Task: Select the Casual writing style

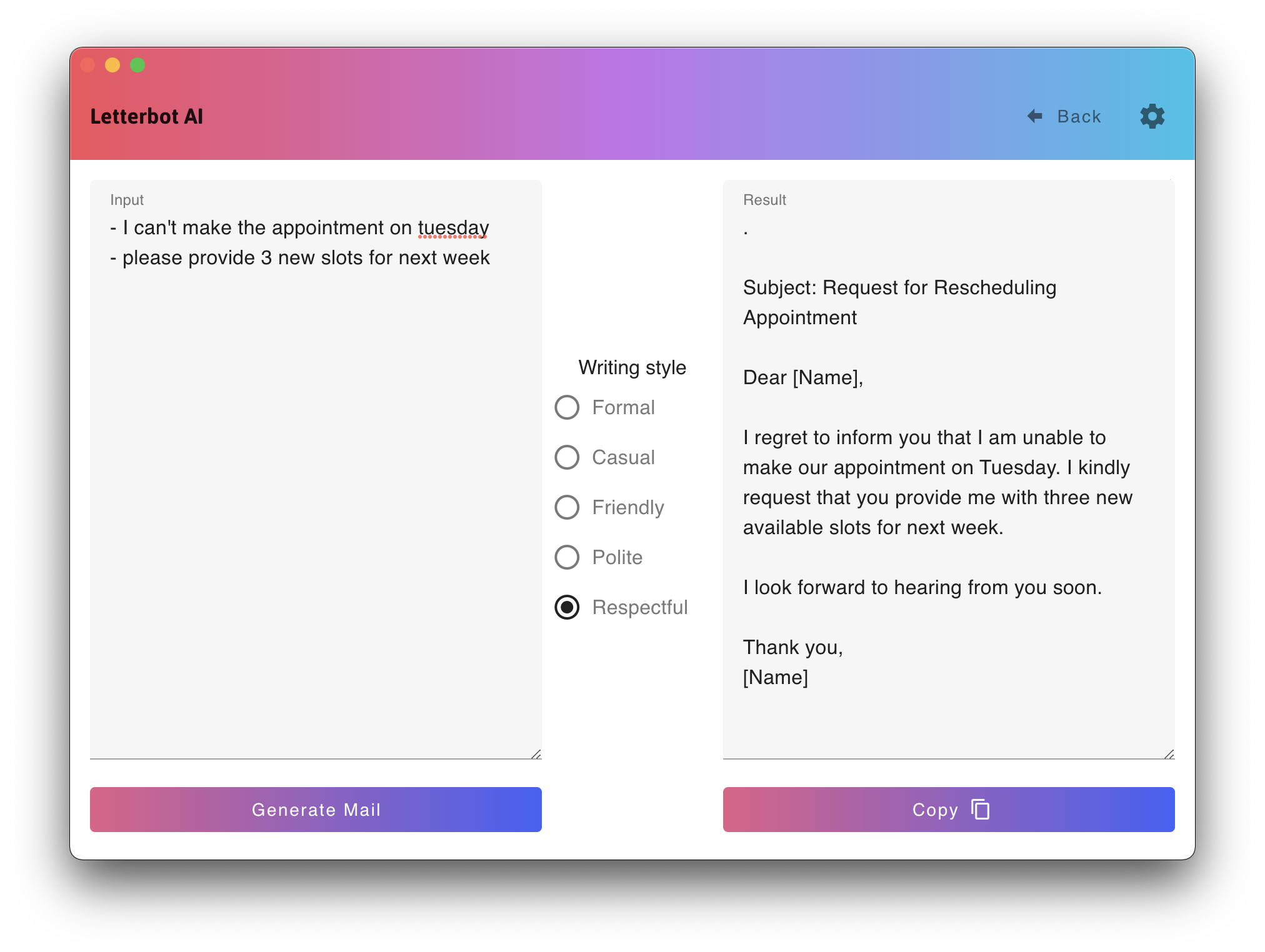Action: tap(567, 457)
